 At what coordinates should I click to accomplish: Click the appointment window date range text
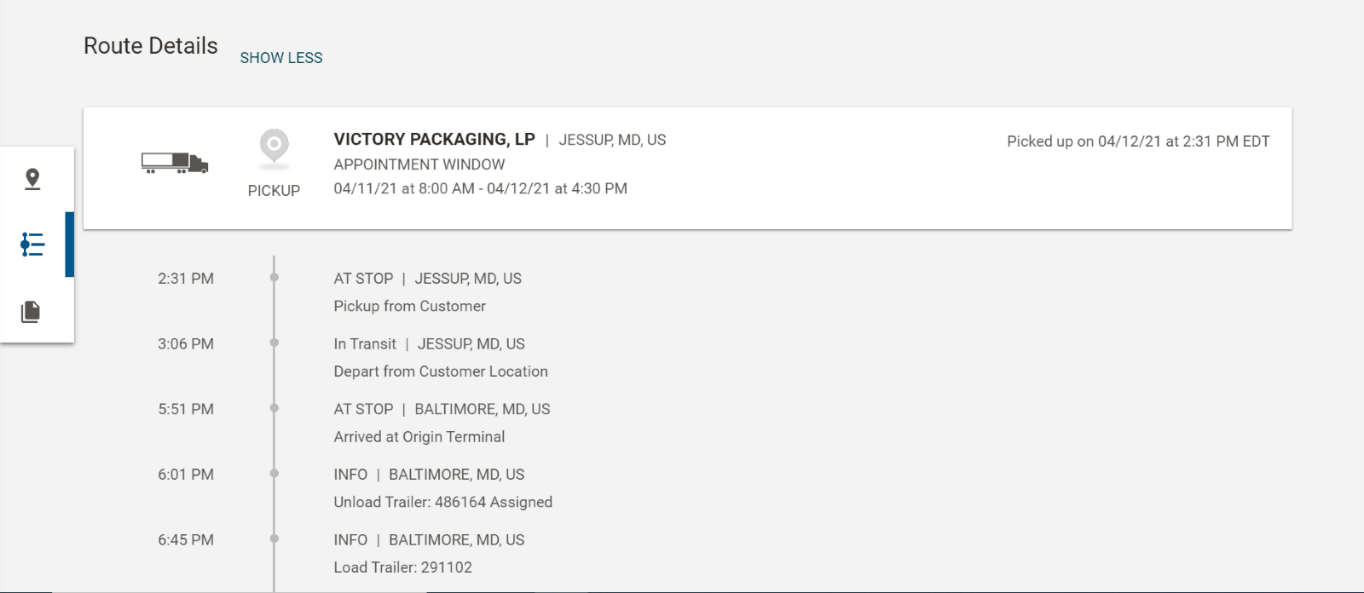pos(480,188)
